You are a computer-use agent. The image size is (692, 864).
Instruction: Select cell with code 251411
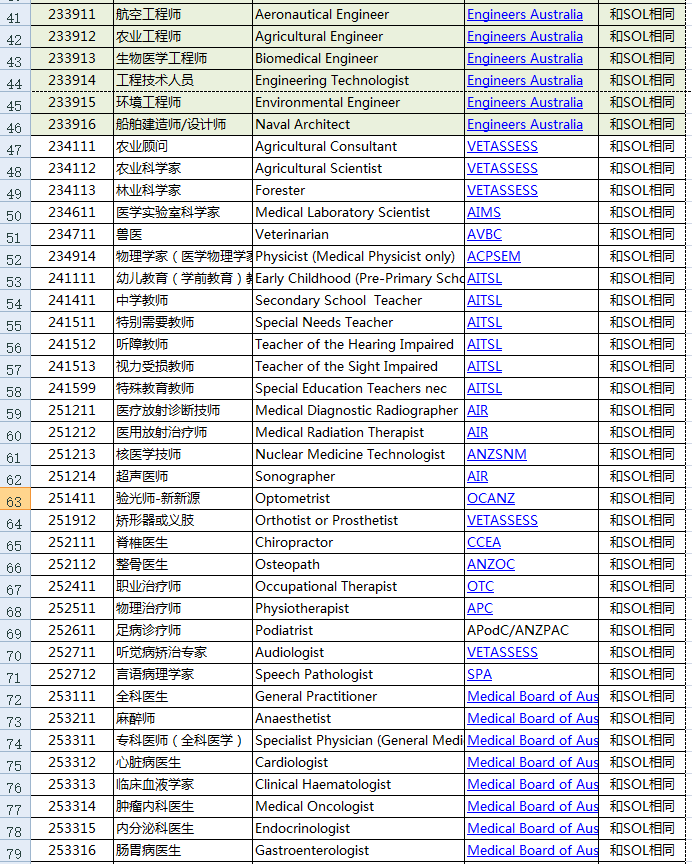(x=72, y=499)
